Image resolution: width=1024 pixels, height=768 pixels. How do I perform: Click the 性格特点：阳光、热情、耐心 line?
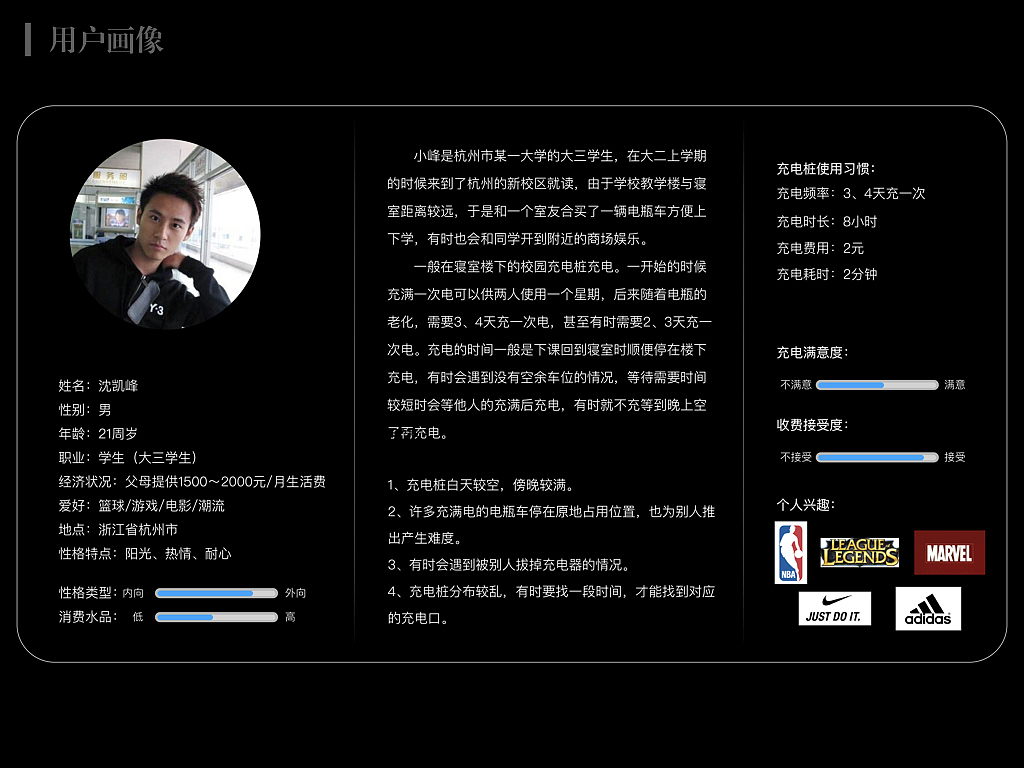coord(145,554)
